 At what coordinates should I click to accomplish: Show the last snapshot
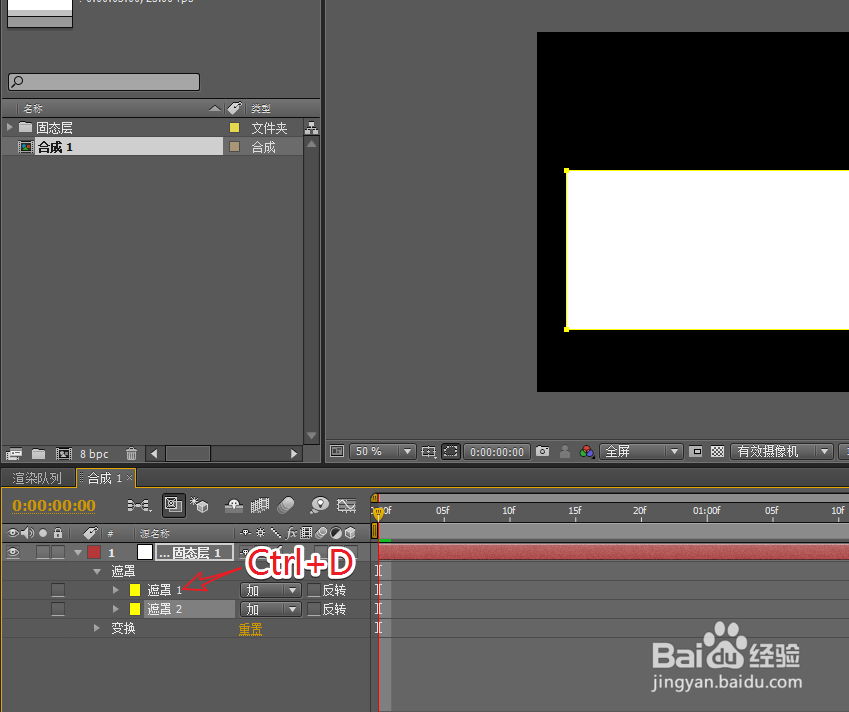565,452
